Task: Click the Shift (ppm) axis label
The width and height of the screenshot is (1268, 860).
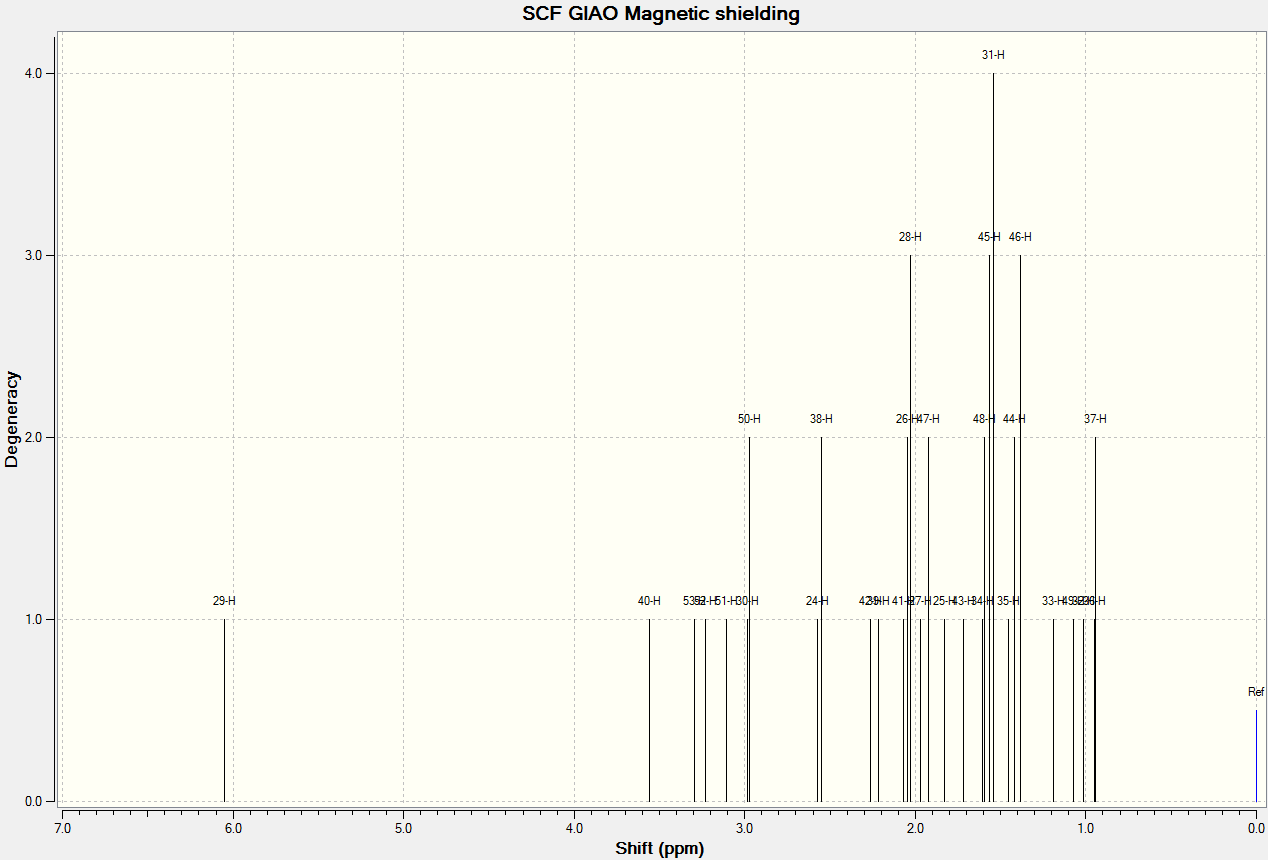Action: point(660,849)
